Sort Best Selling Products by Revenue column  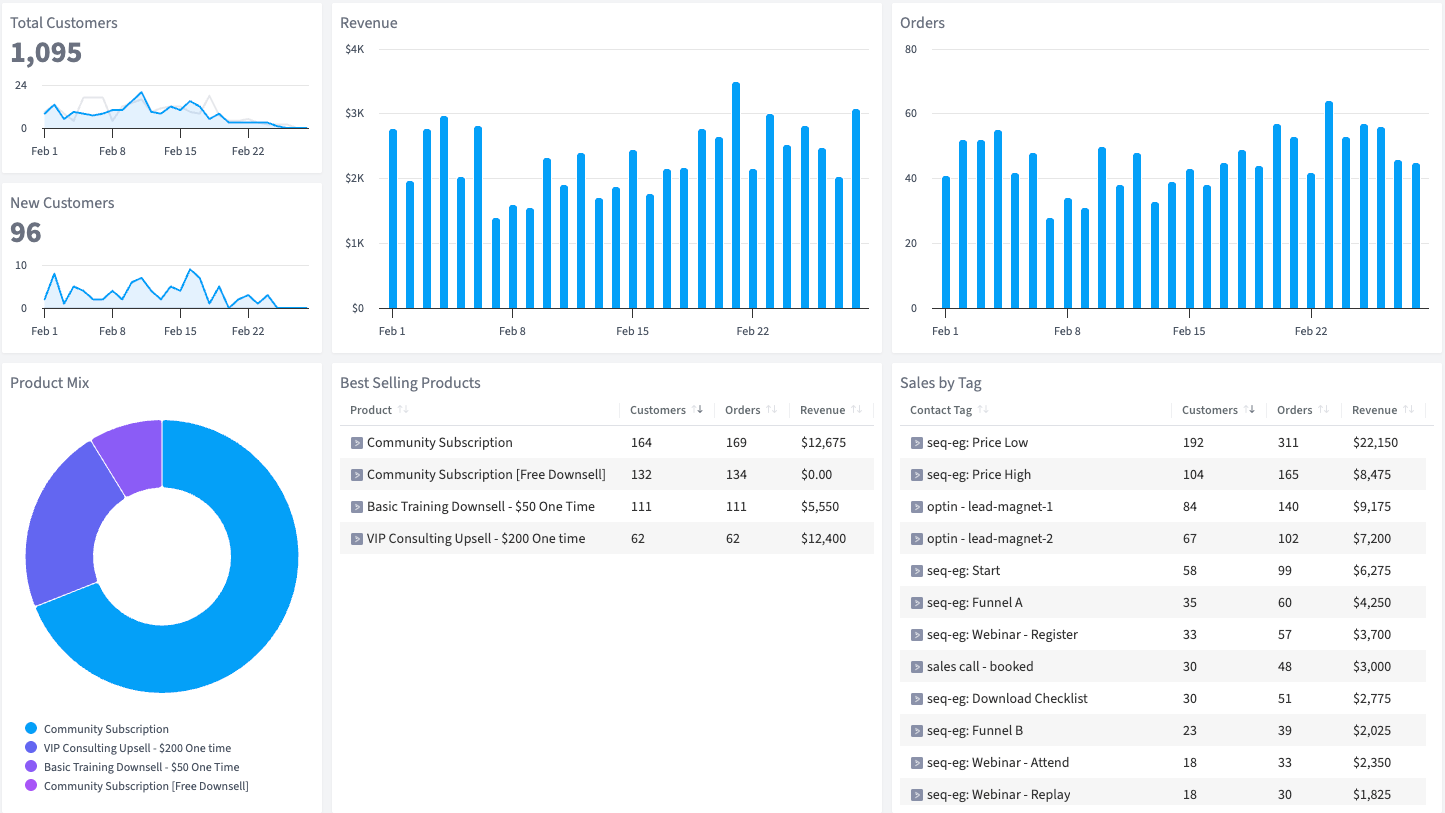pos(822,410)
